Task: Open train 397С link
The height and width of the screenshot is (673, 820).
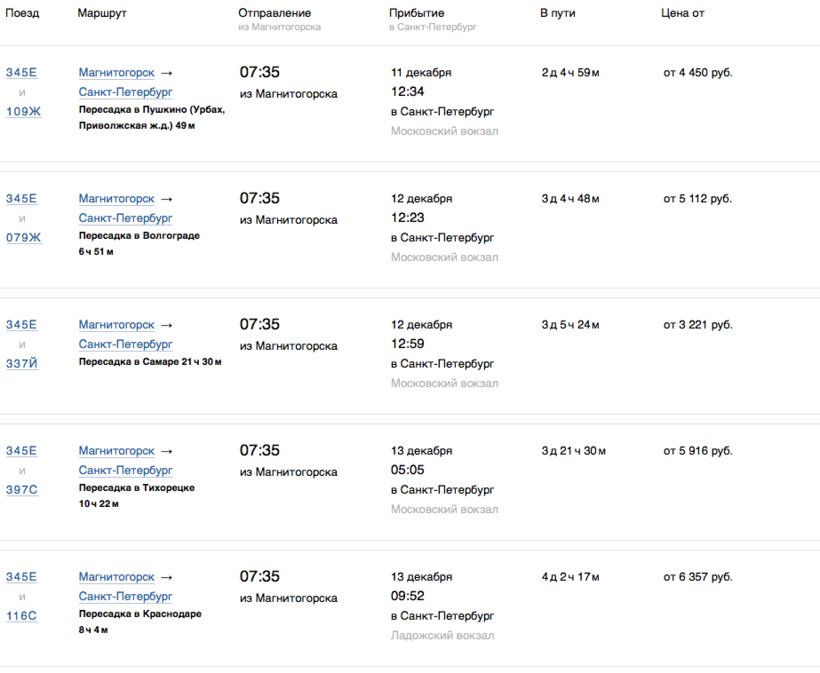Action: pyautogui.click(x=22, y=489)
